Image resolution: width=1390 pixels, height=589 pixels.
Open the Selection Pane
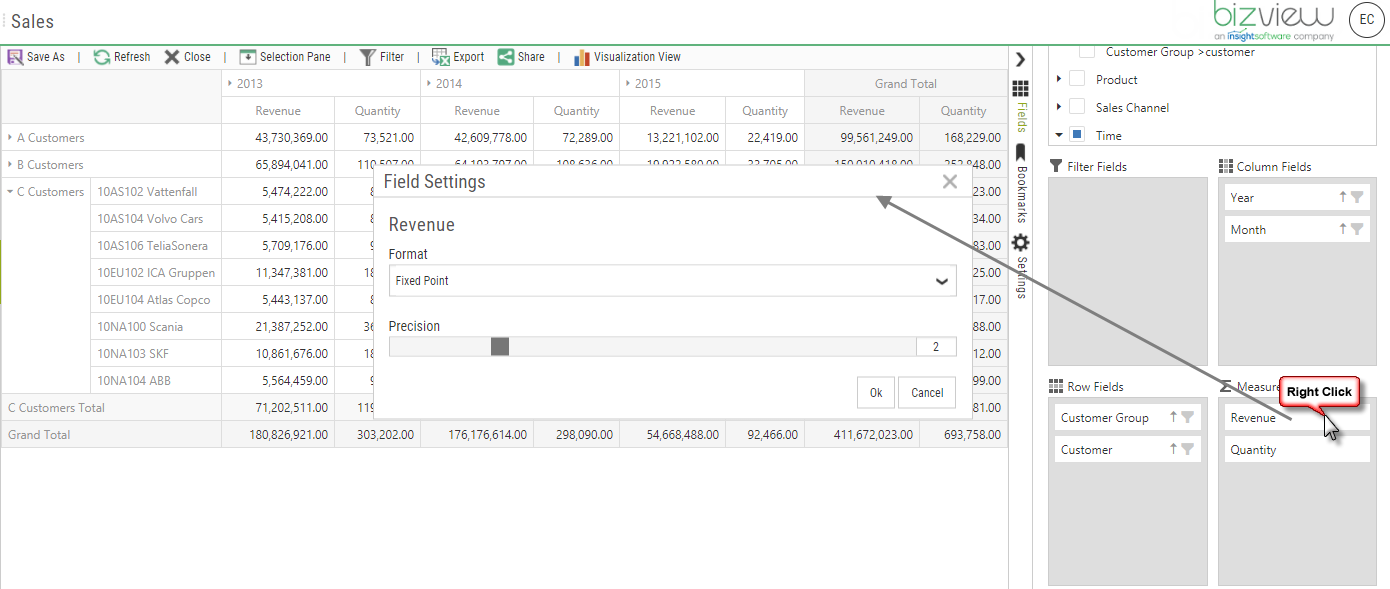[x=286, y=57]
